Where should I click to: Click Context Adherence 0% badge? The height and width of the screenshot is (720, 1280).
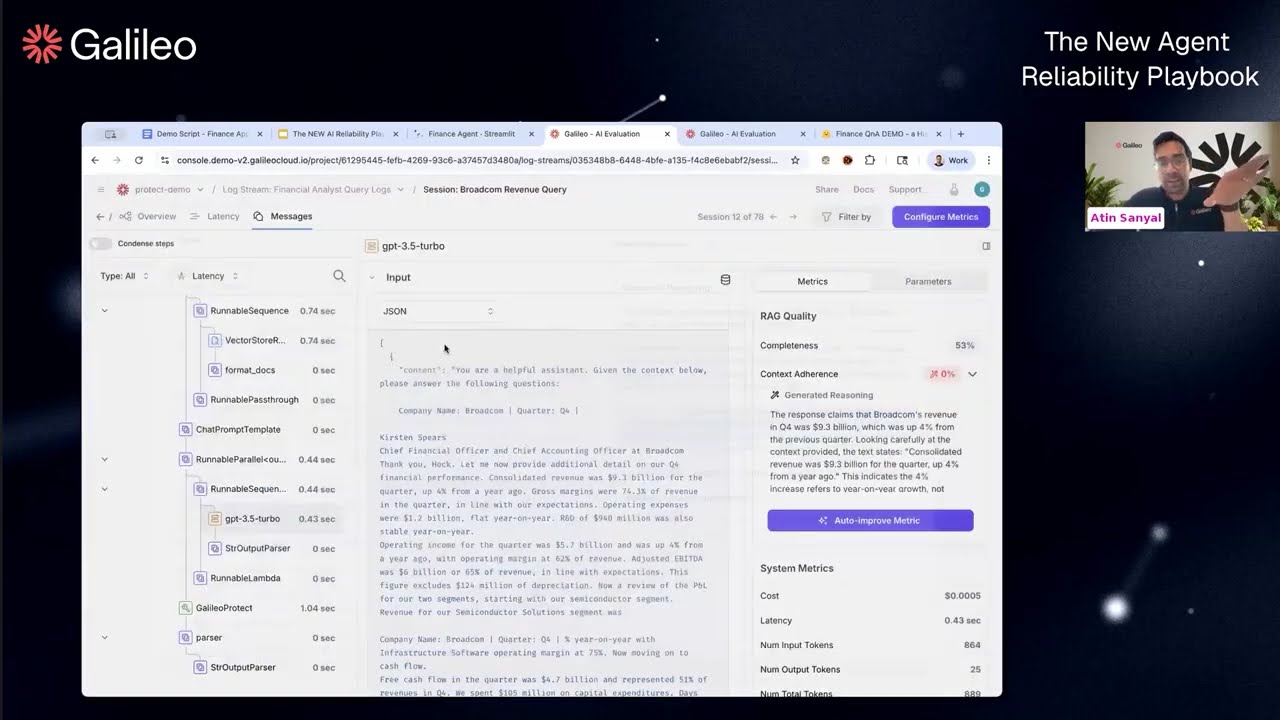coord(942,374)
